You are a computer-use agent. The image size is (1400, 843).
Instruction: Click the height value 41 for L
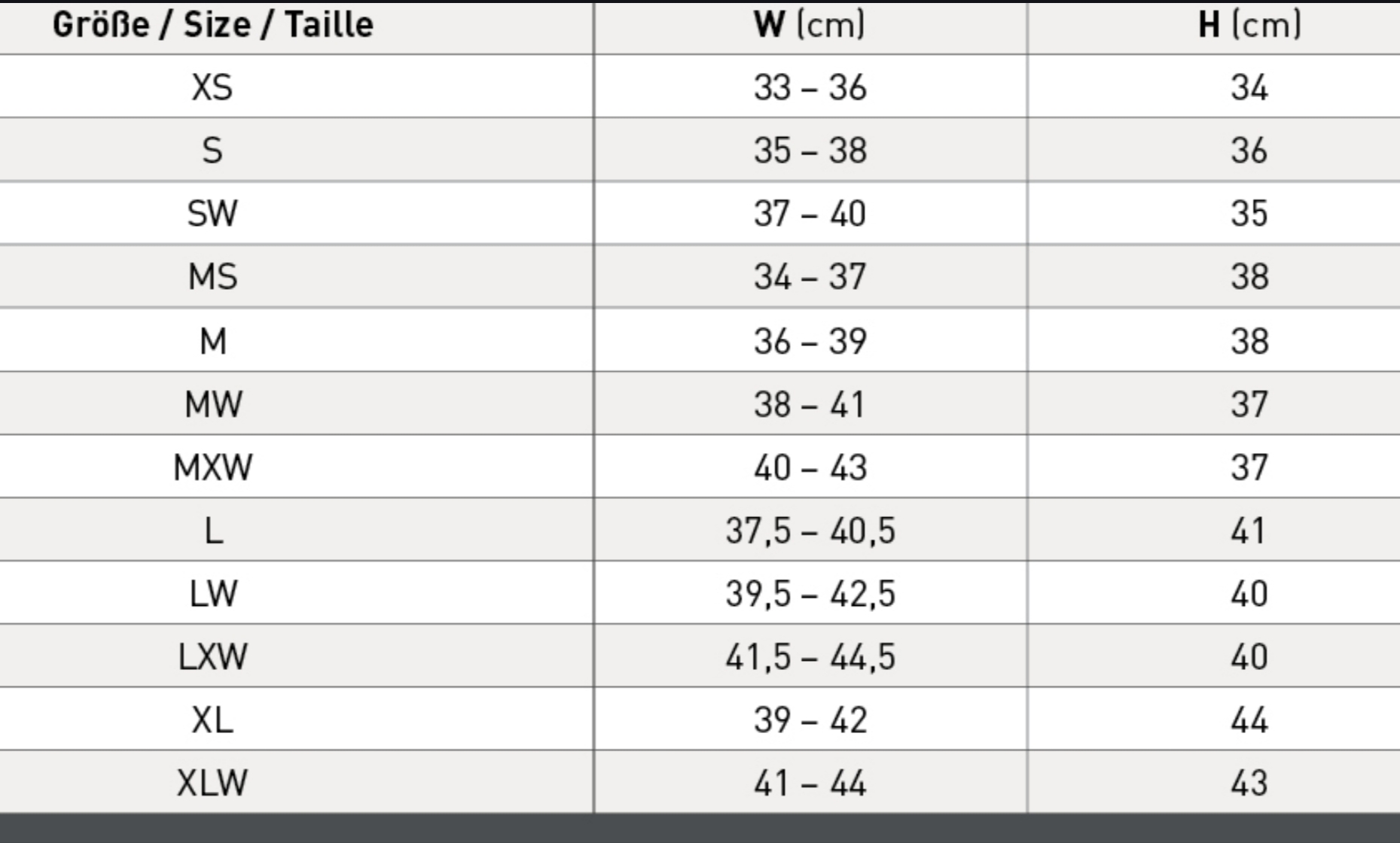(x=1248, y=531)
